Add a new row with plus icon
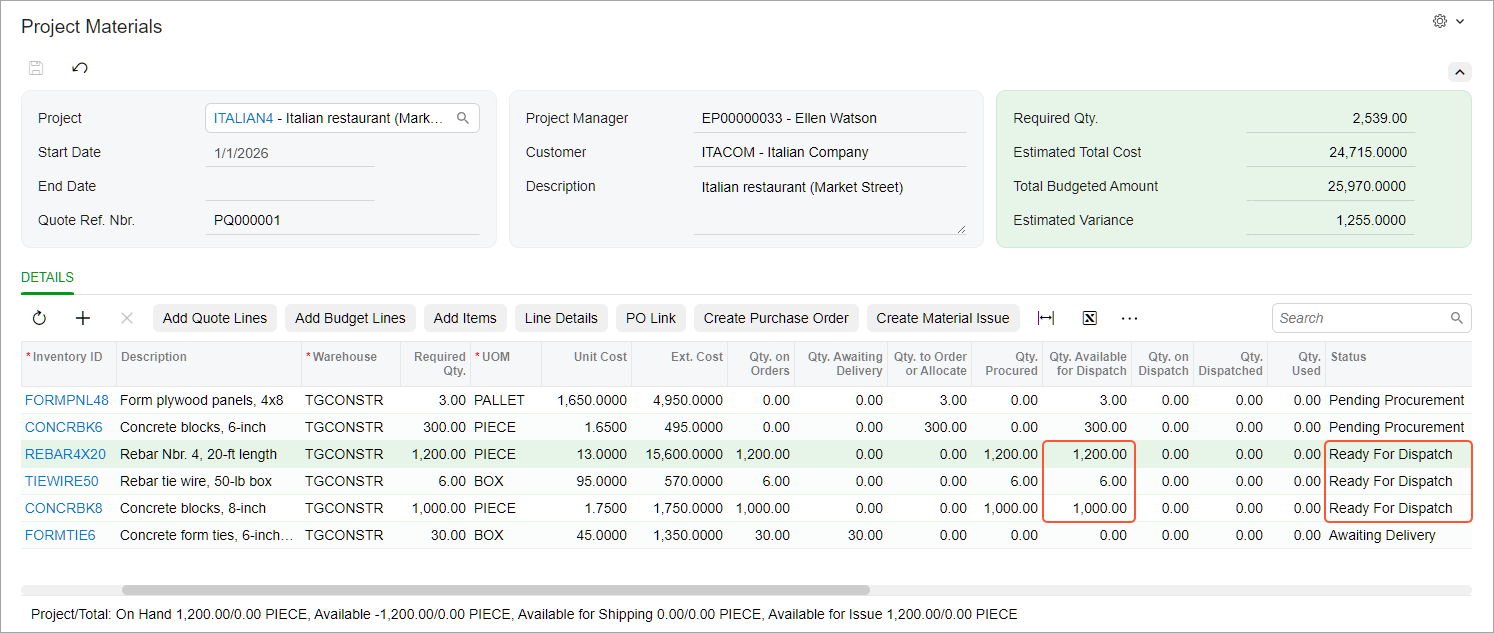 coord(83,318)
